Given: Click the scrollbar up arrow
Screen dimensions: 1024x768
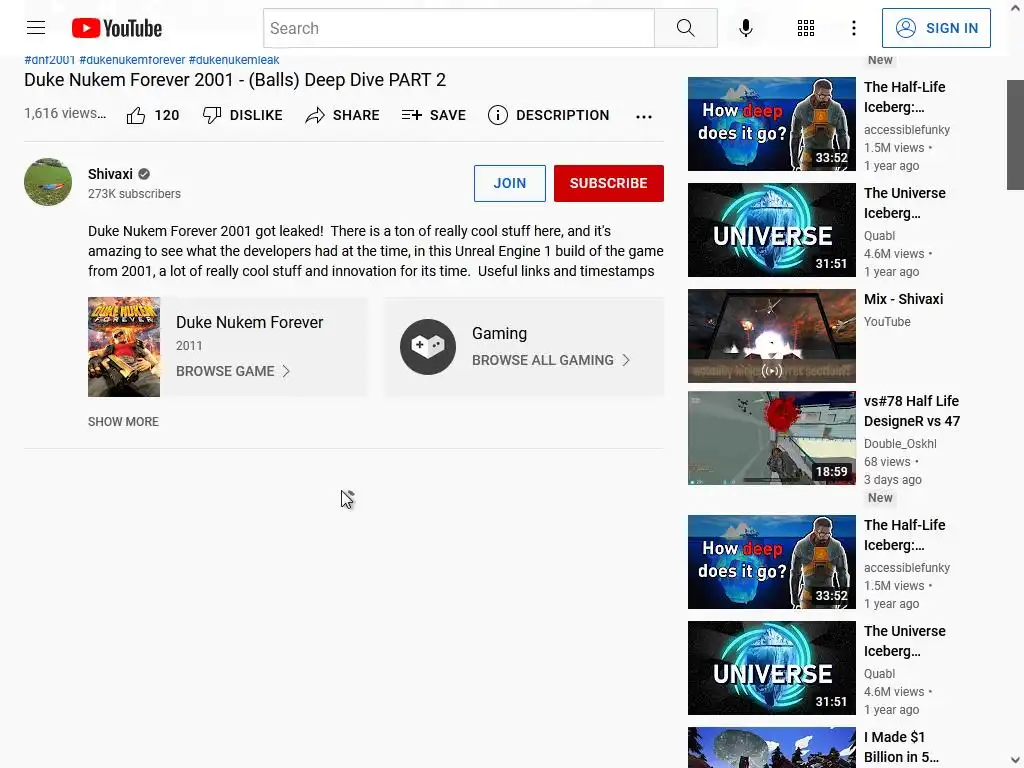Looking at the screenshot, I should coord(1015,8).
